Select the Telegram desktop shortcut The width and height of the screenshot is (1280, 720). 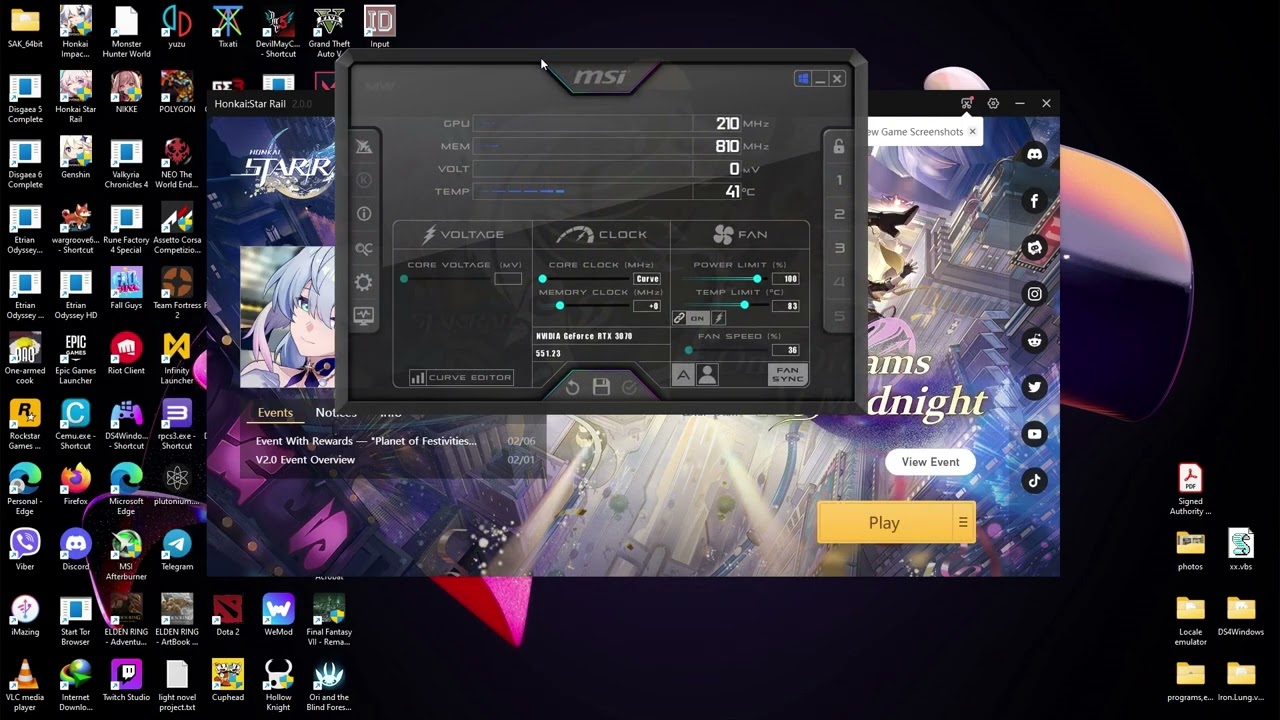click(x=177, y=551)
